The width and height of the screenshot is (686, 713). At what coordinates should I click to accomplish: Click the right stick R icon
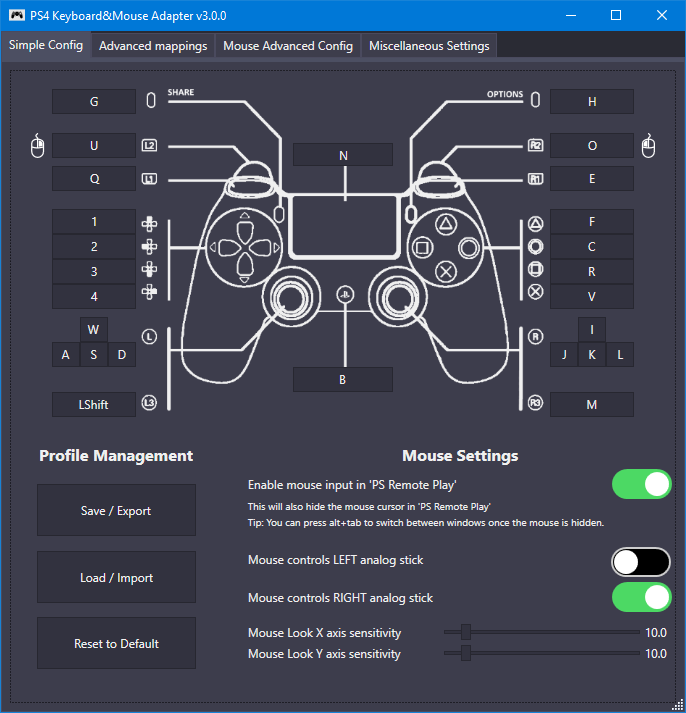click(536, 336)
